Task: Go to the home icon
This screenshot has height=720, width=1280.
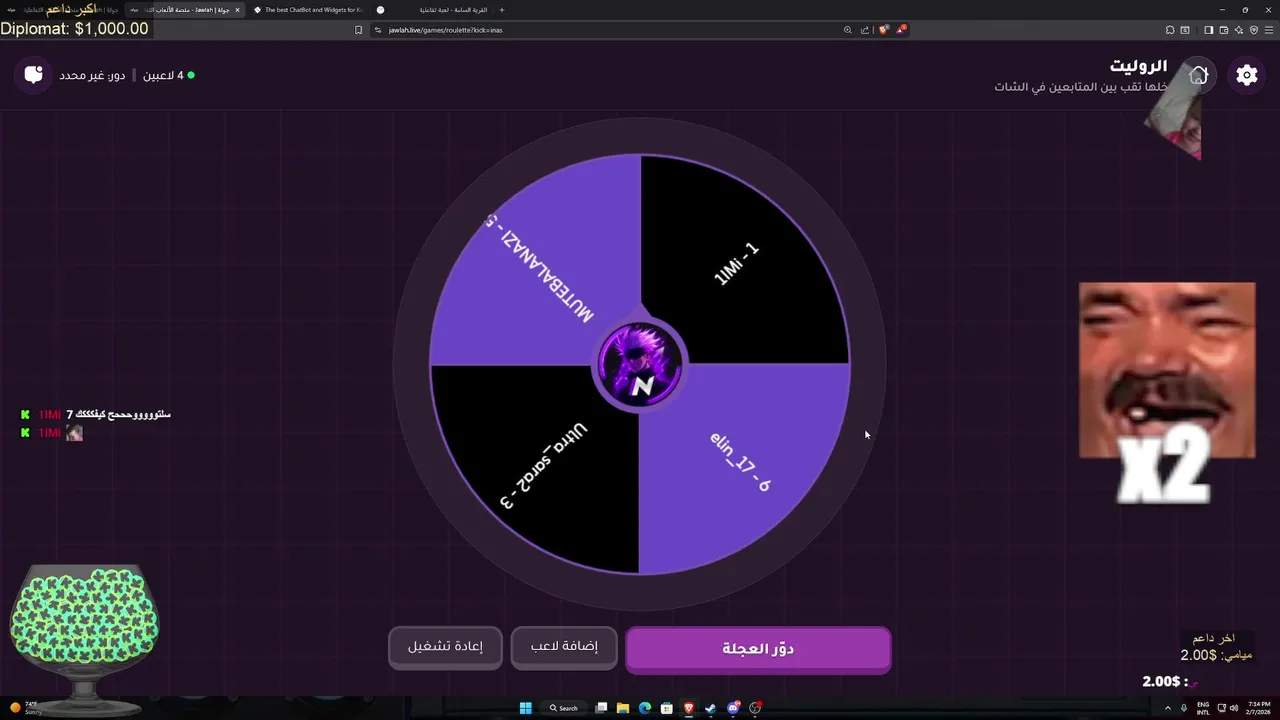Action: (1198, 75)
